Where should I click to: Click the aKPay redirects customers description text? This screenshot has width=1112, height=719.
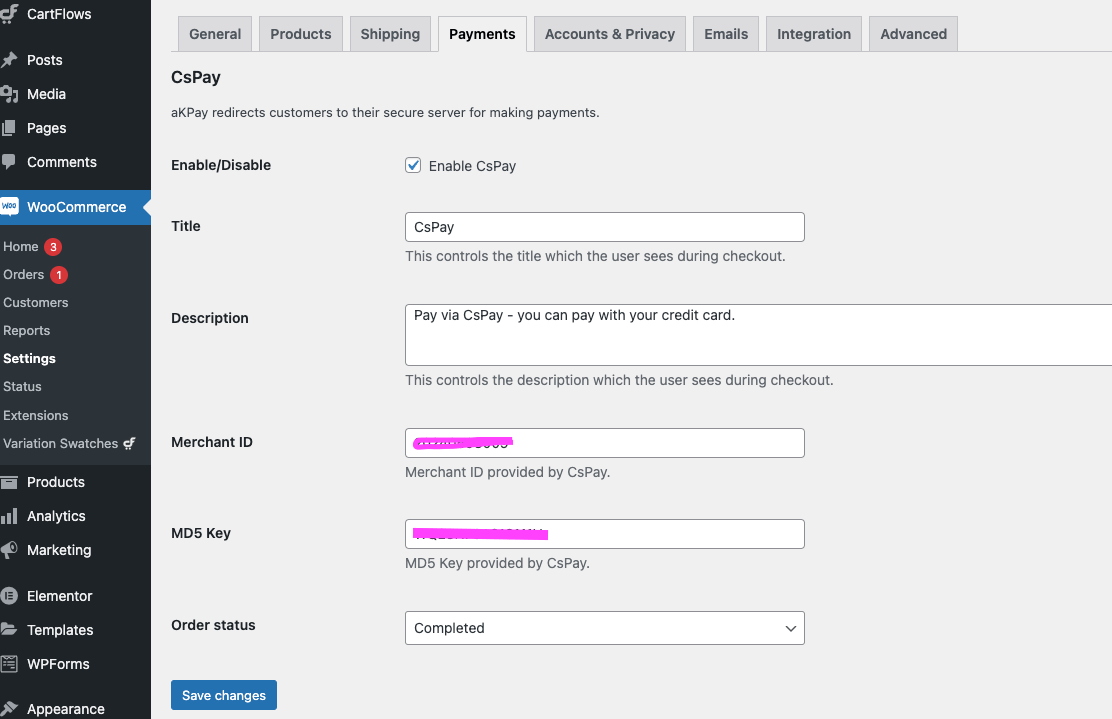coord(385,113)
